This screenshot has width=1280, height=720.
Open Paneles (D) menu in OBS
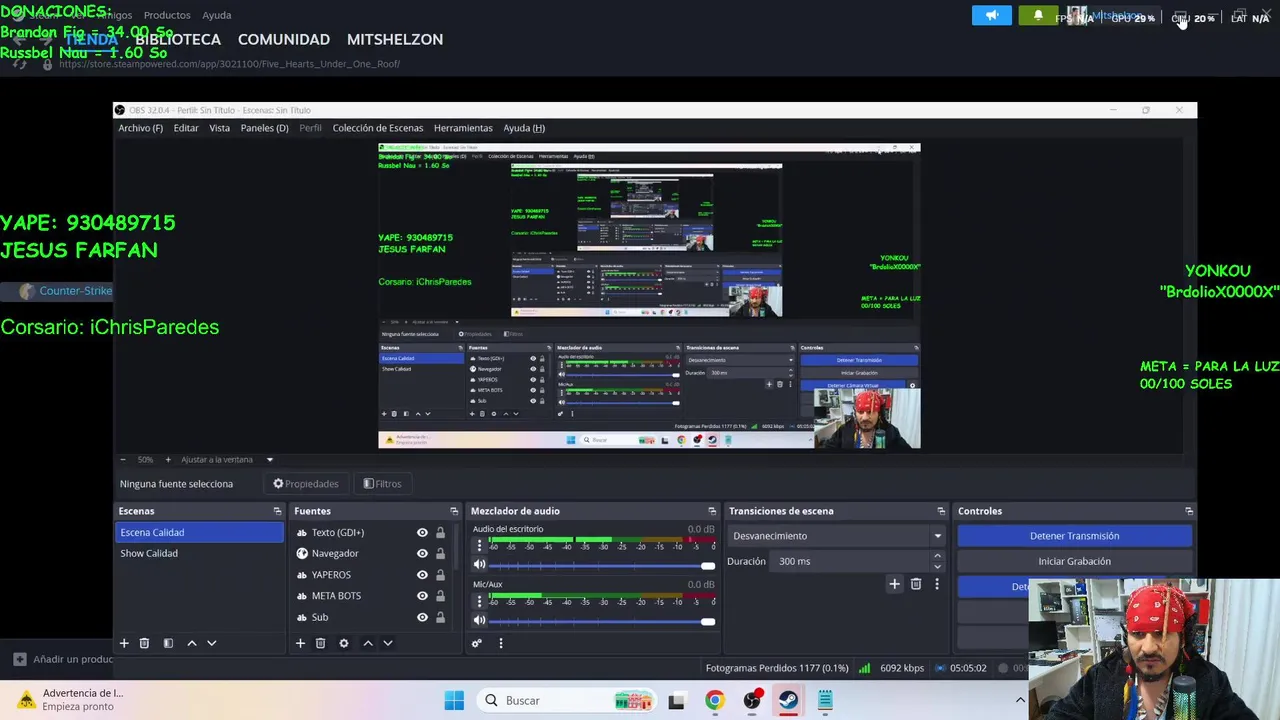point(264,128)
